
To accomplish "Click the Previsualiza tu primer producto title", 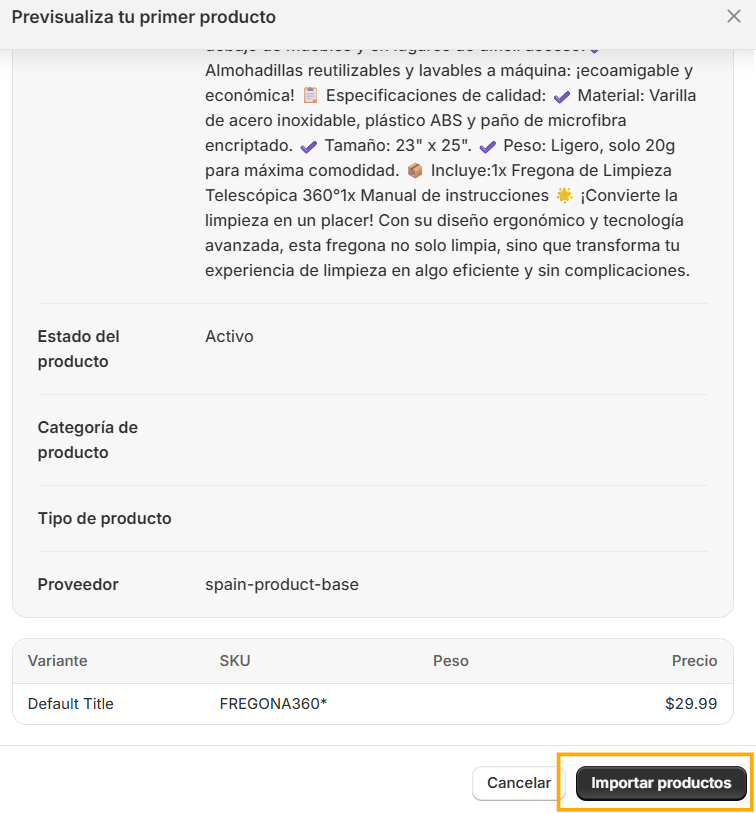I will pyautogui.click(x=144, y=17).
